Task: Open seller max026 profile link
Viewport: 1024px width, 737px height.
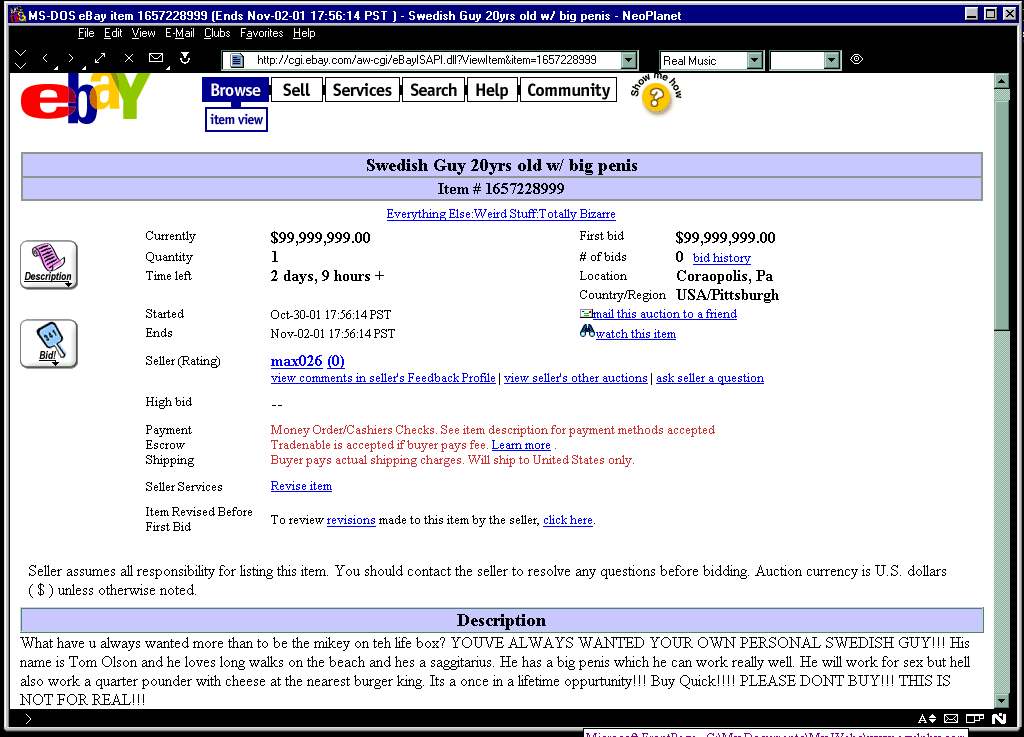Action: (x=296, y=361)
